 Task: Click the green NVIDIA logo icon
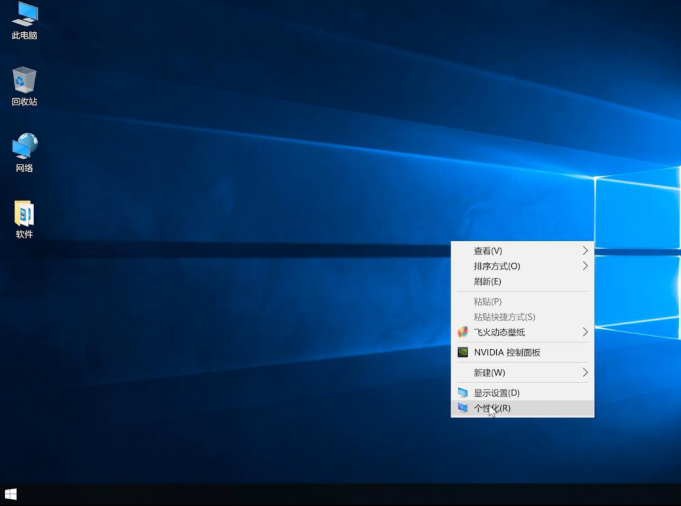463,352
